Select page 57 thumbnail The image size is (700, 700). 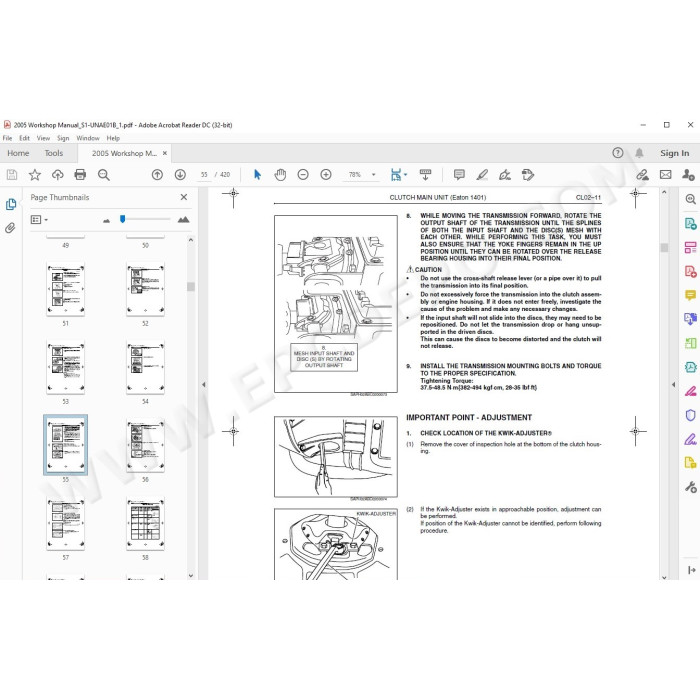(x=66, y=523)
